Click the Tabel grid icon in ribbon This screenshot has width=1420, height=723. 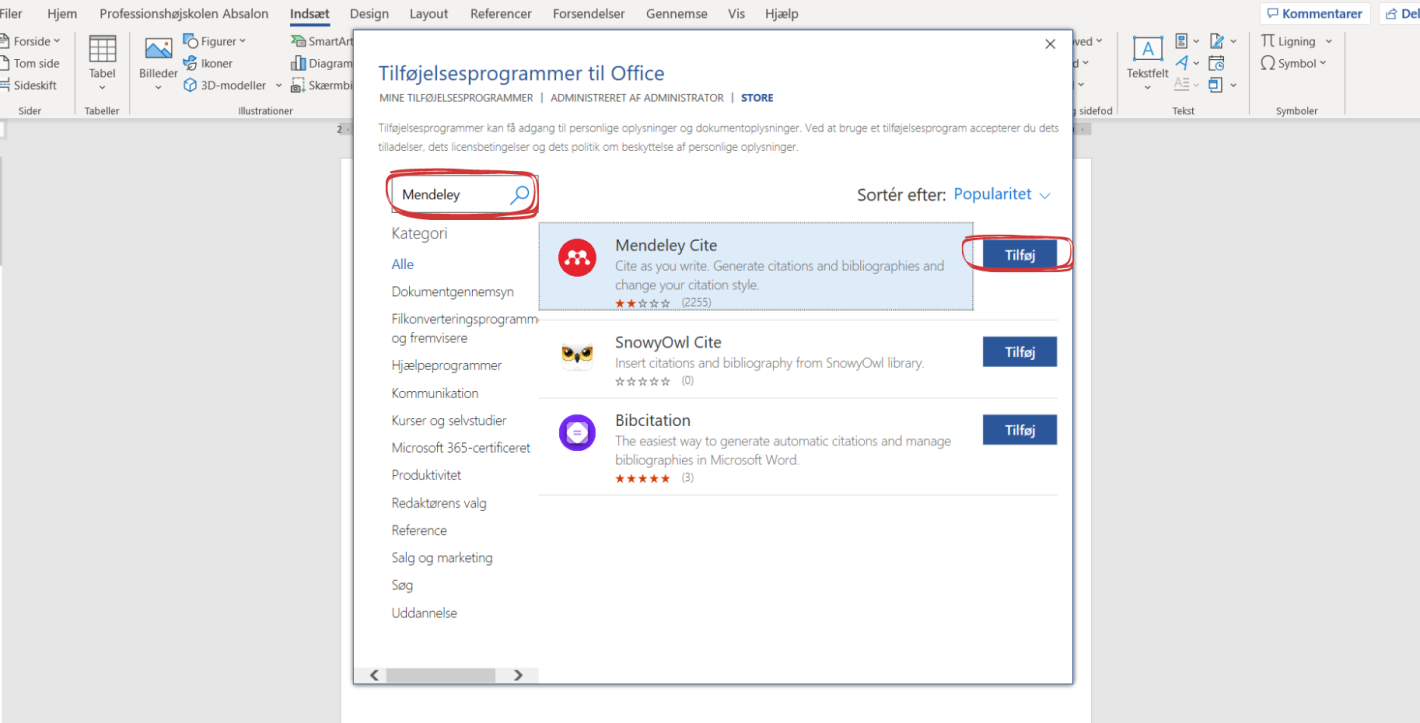[102, 49]
